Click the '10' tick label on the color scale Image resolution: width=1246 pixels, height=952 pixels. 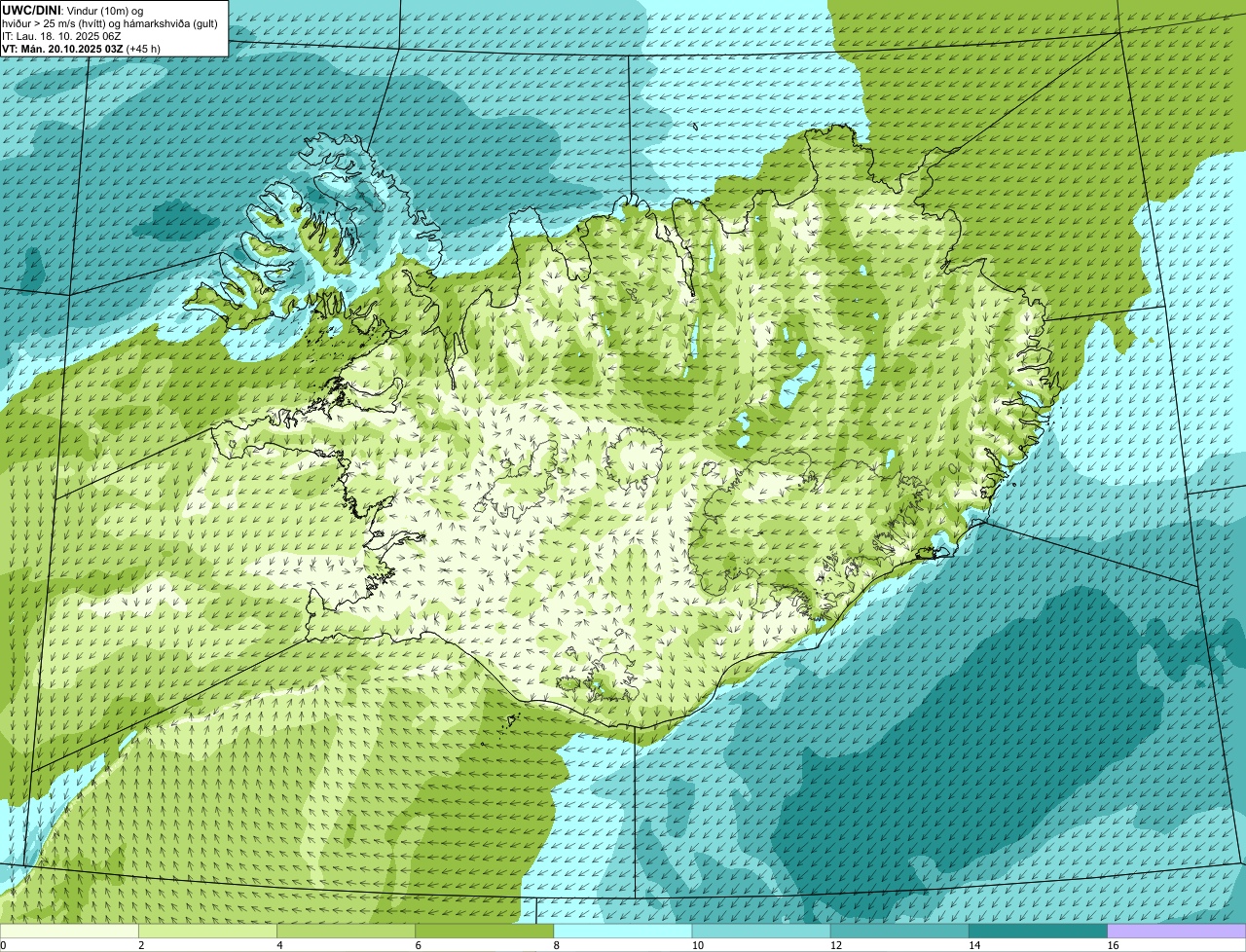point(697,945)
